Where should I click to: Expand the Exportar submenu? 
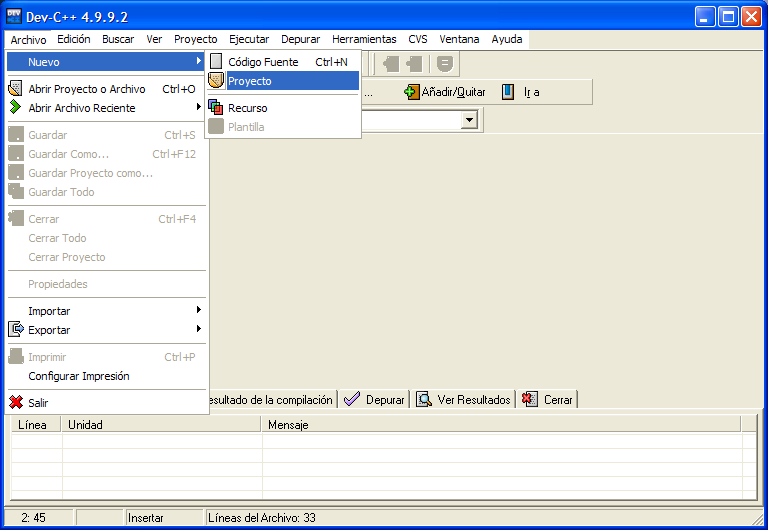[x=105, y=330]
